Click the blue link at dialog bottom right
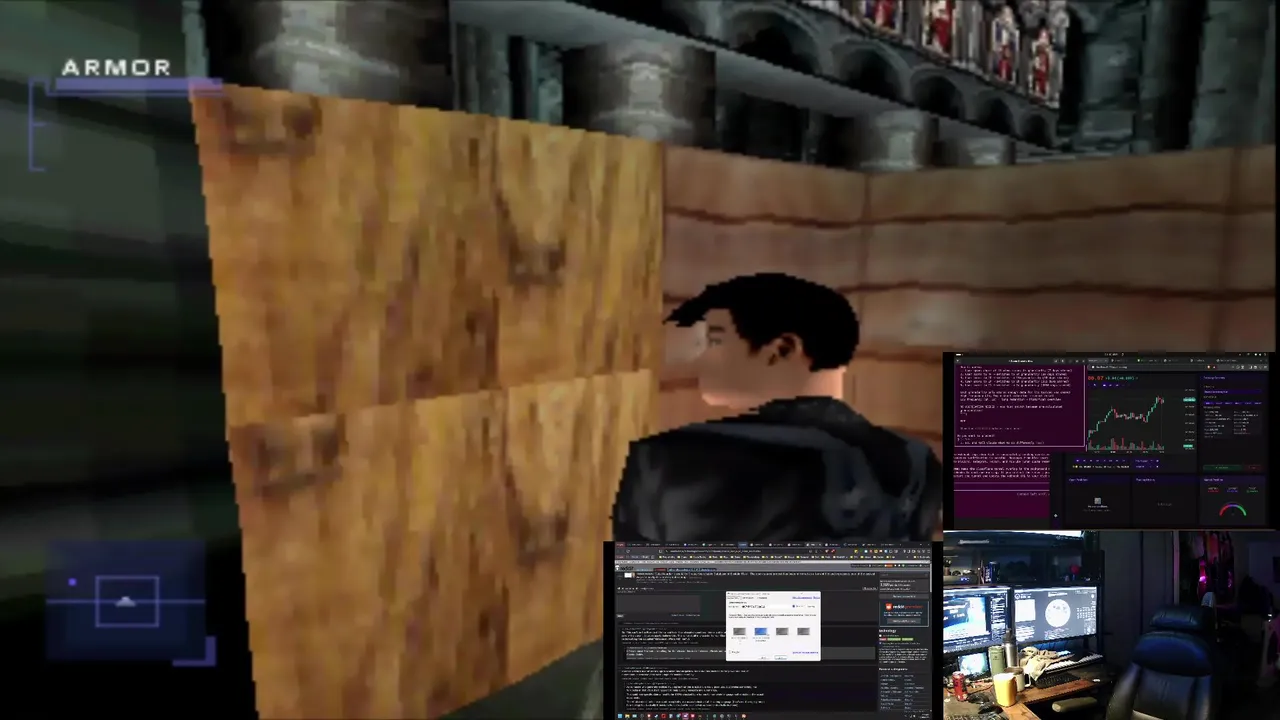The height and width of the screenshot is (720, 1280). tap(805, 652)
